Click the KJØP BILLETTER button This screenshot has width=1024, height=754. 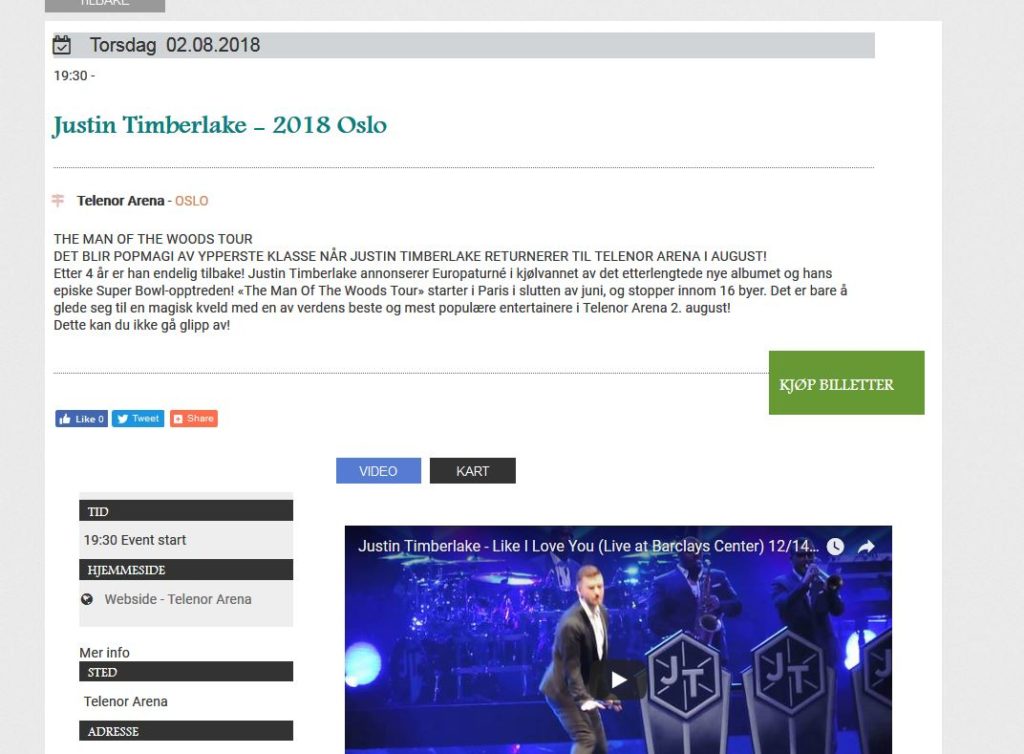(846, 383)
